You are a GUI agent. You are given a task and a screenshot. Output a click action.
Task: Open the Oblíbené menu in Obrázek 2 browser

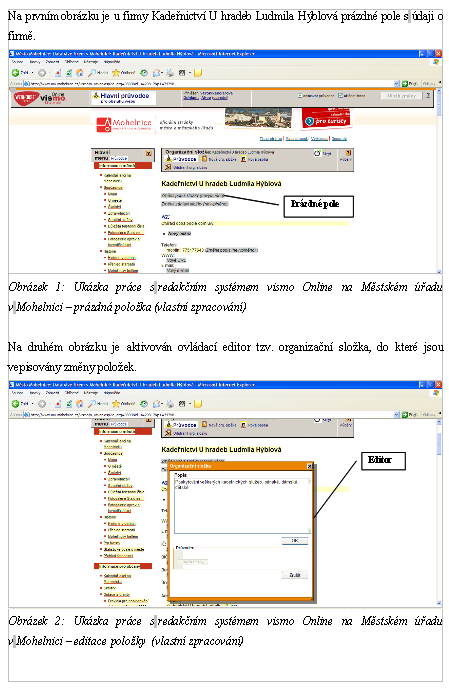coord(72,392)
